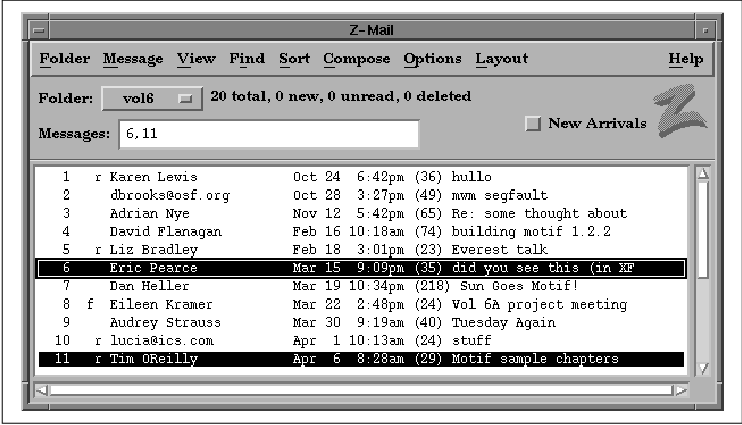Click the scroll up arrow in message list
The width and height of the screenshot is (742, 425).
click(702, 174)
